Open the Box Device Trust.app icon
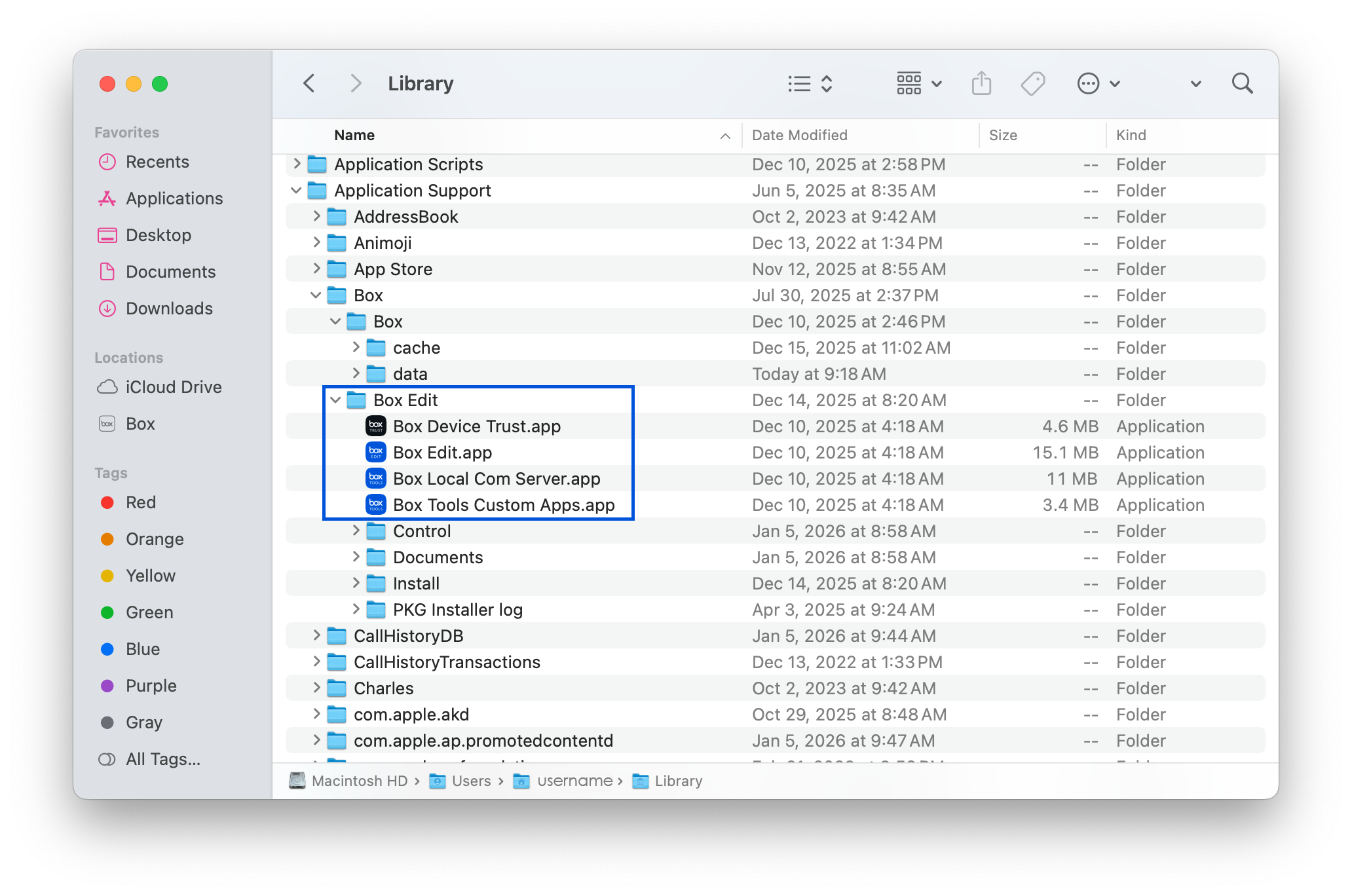 click(x=376, y=426)
